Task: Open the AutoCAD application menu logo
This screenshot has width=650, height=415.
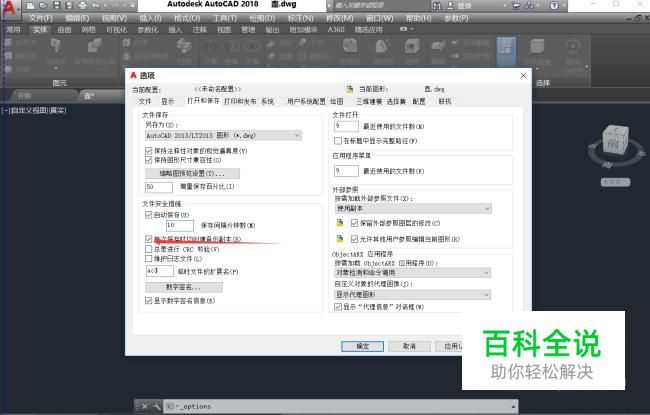Action: pos(8,8)
